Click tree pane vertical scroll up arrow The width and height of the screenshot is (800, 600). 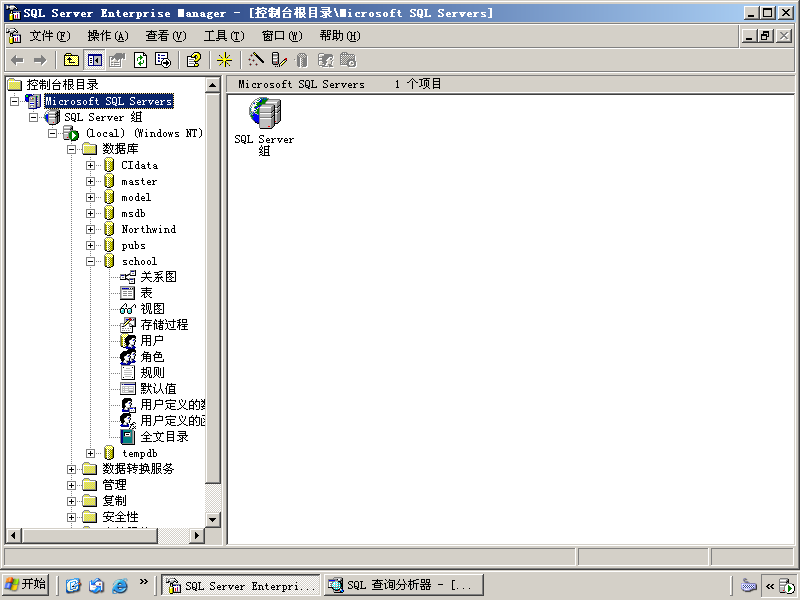click(213, 85)
